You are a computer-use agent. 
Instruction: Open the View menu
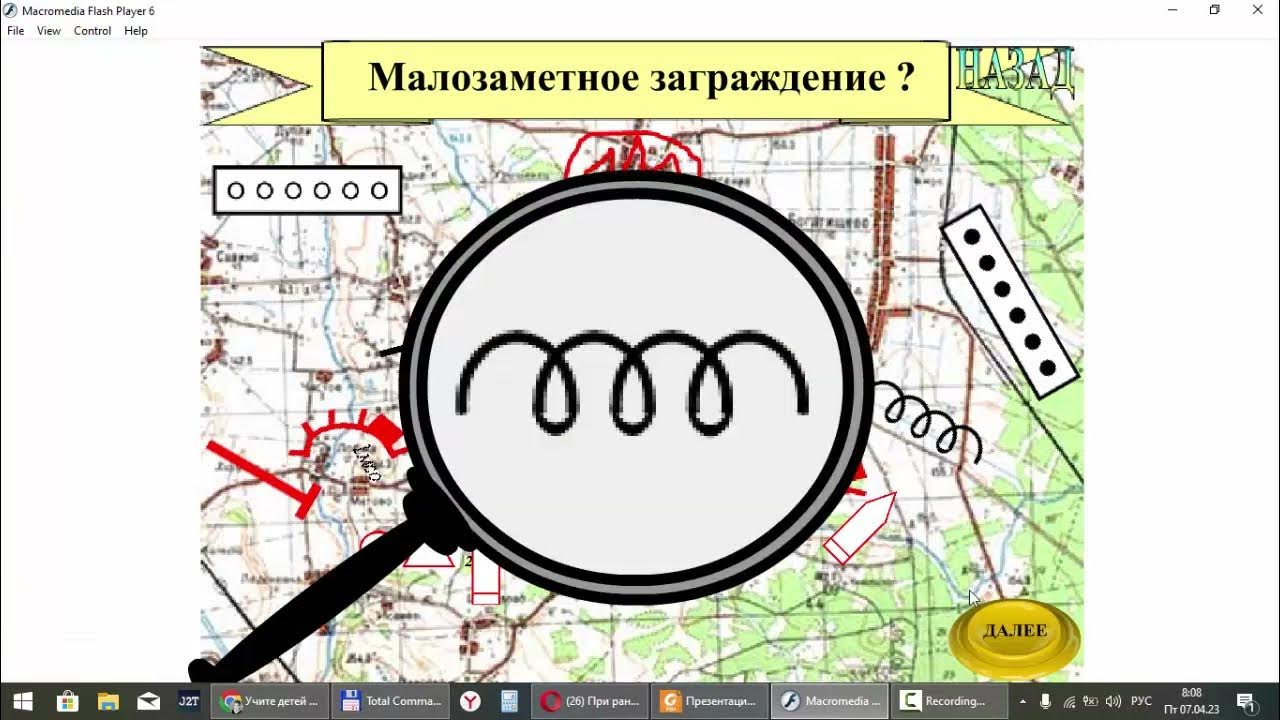click(49, 31)
